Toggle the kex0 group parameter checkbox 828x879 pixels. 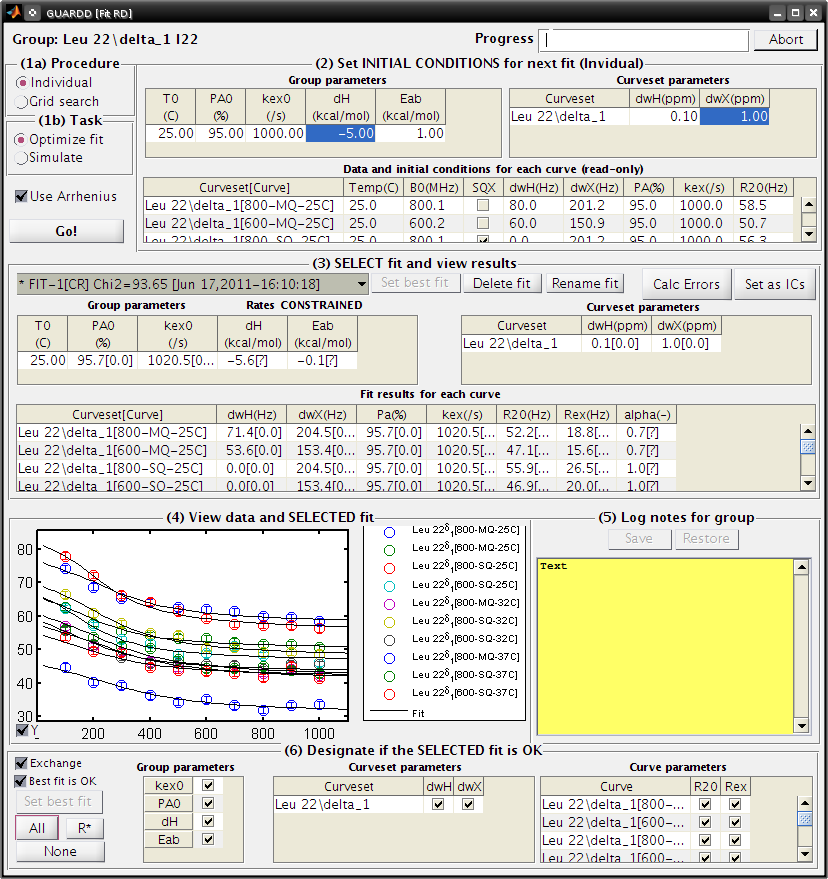click(x=208, y=785)
